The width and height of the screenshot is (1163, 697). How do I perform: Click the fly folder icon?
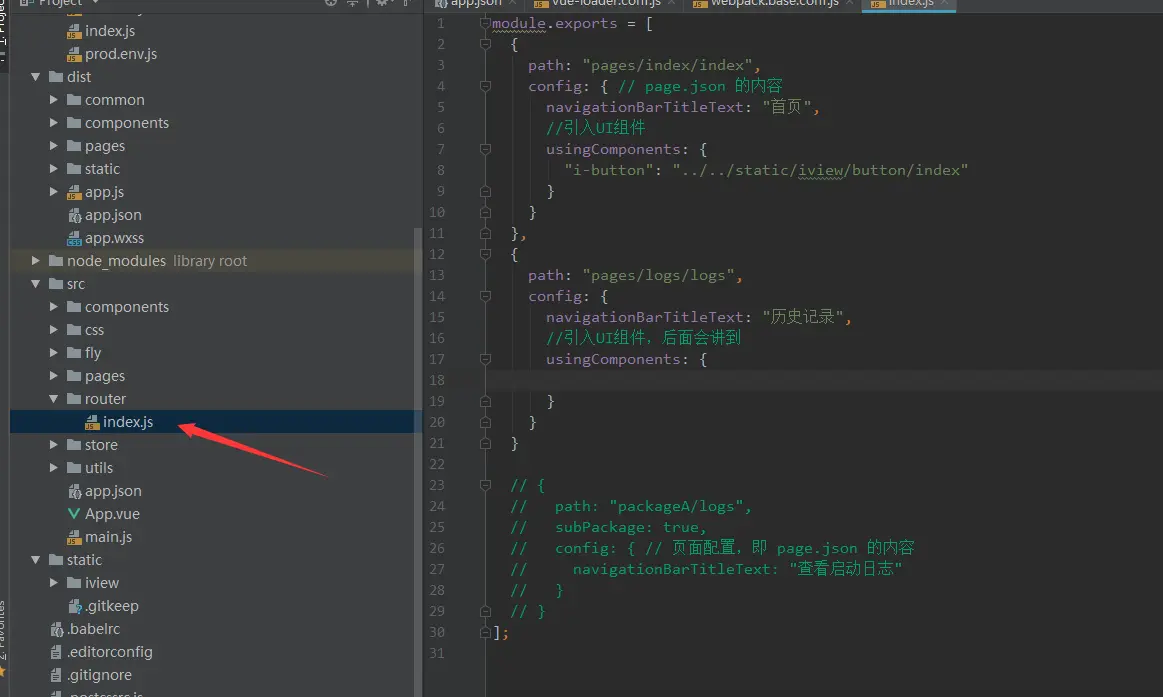[73, 353]
